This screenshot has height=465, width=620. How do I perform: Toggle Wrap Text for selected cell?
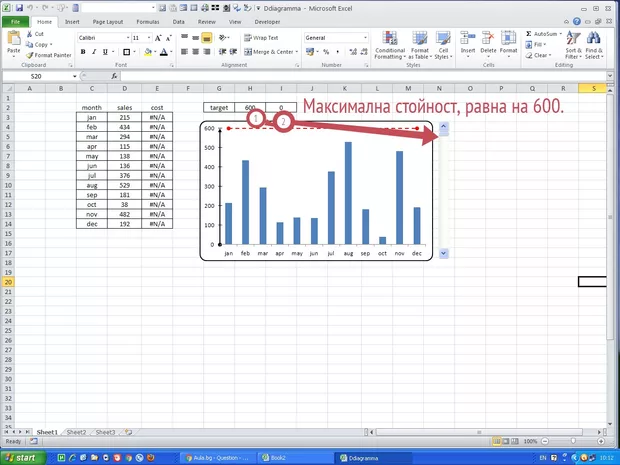click(x=261, y=38)
